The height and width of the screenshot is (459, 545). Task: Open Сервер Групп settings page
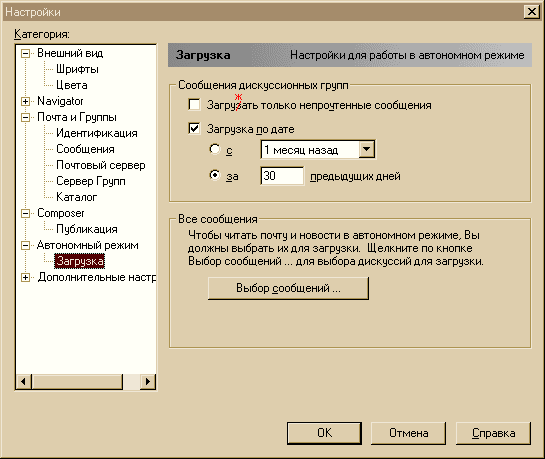91,181
